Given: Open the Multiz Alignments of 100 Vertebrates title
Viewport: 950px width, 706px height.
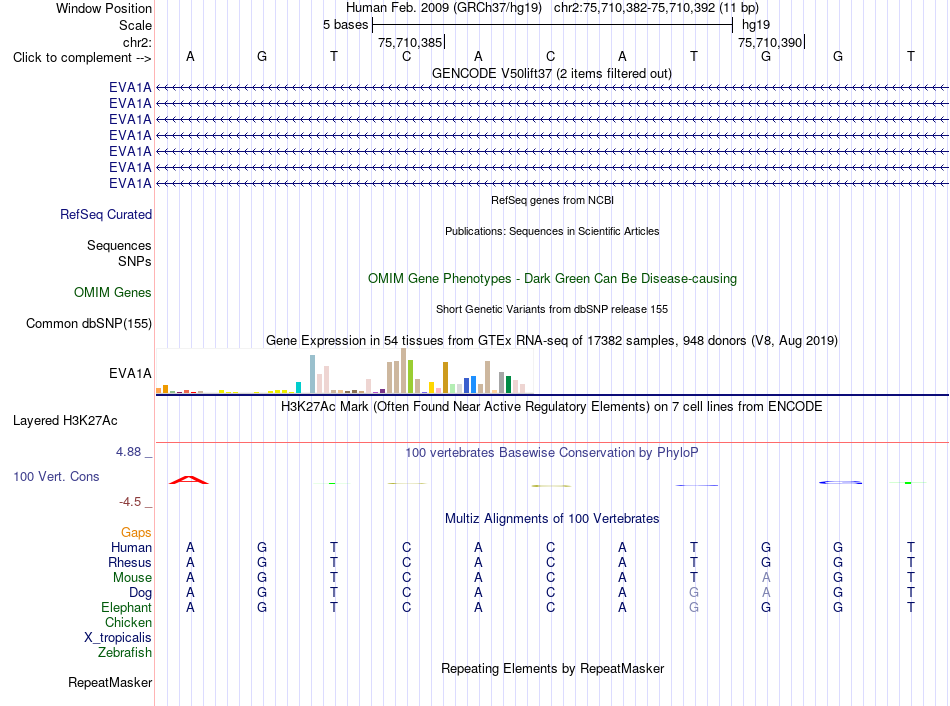Looking at the screenshot, I should [552, 519].
